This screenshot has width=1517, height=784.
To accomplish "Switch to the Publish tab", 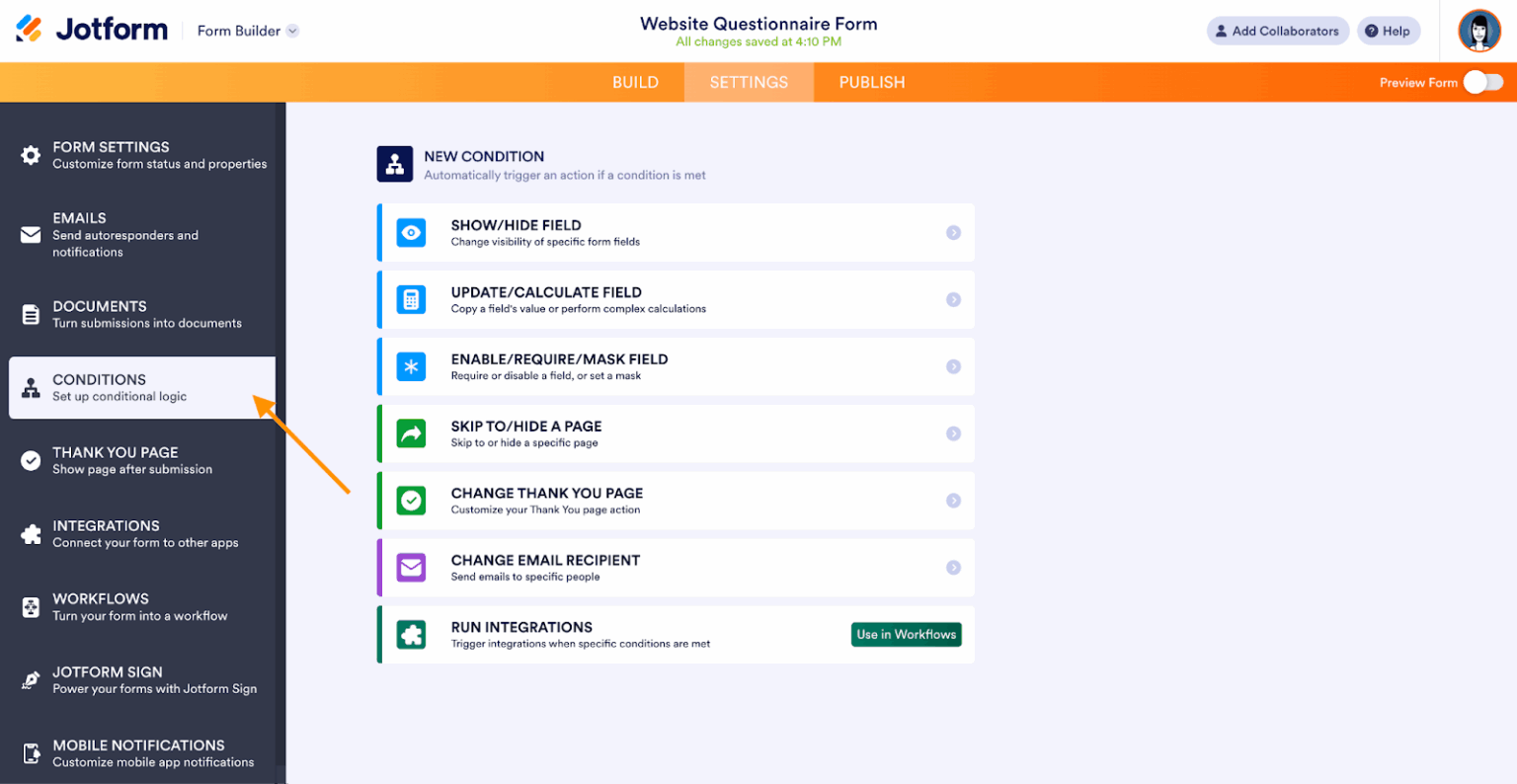I will point(872,82).
